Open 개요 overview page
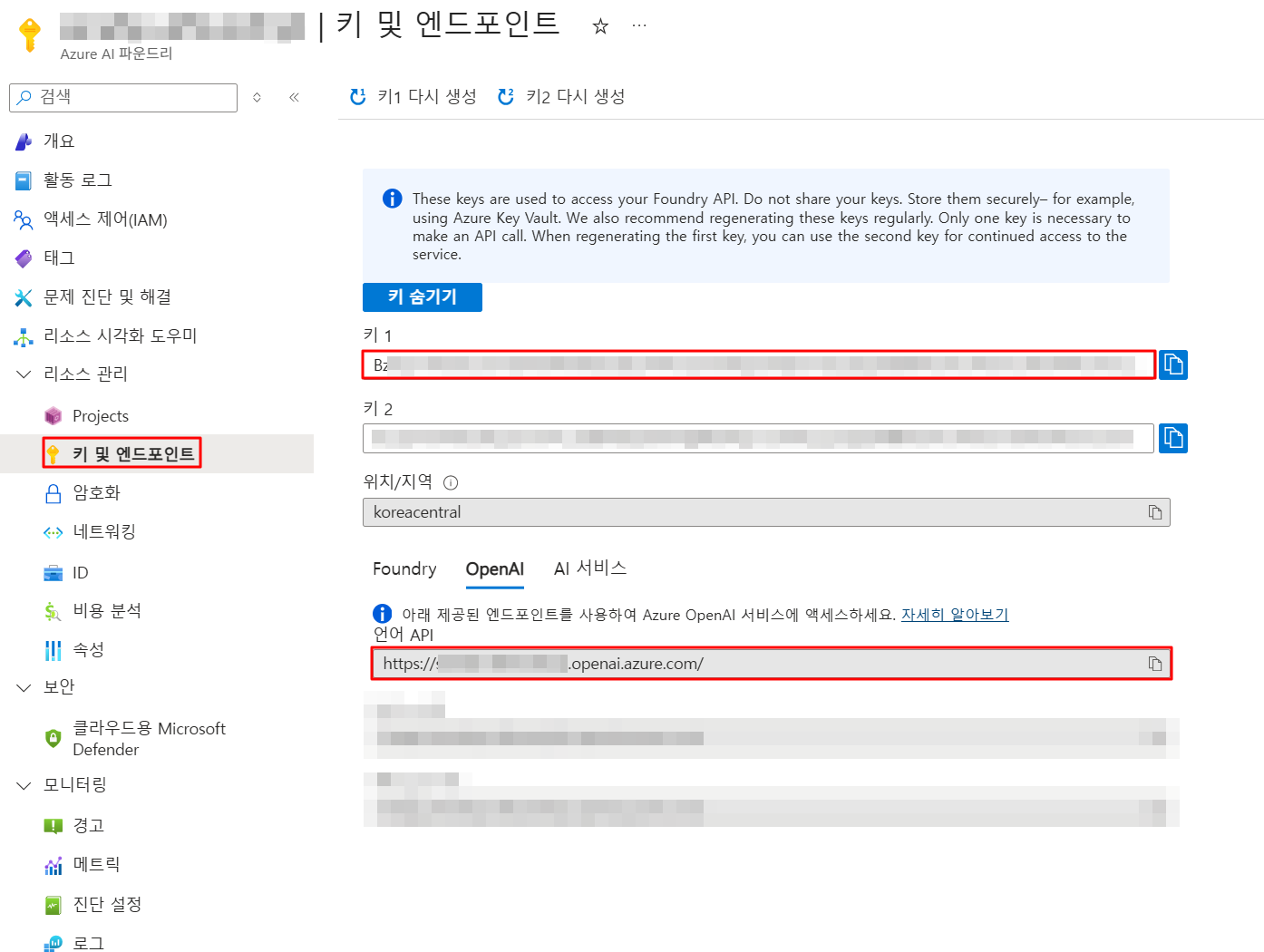 (59, 141)
